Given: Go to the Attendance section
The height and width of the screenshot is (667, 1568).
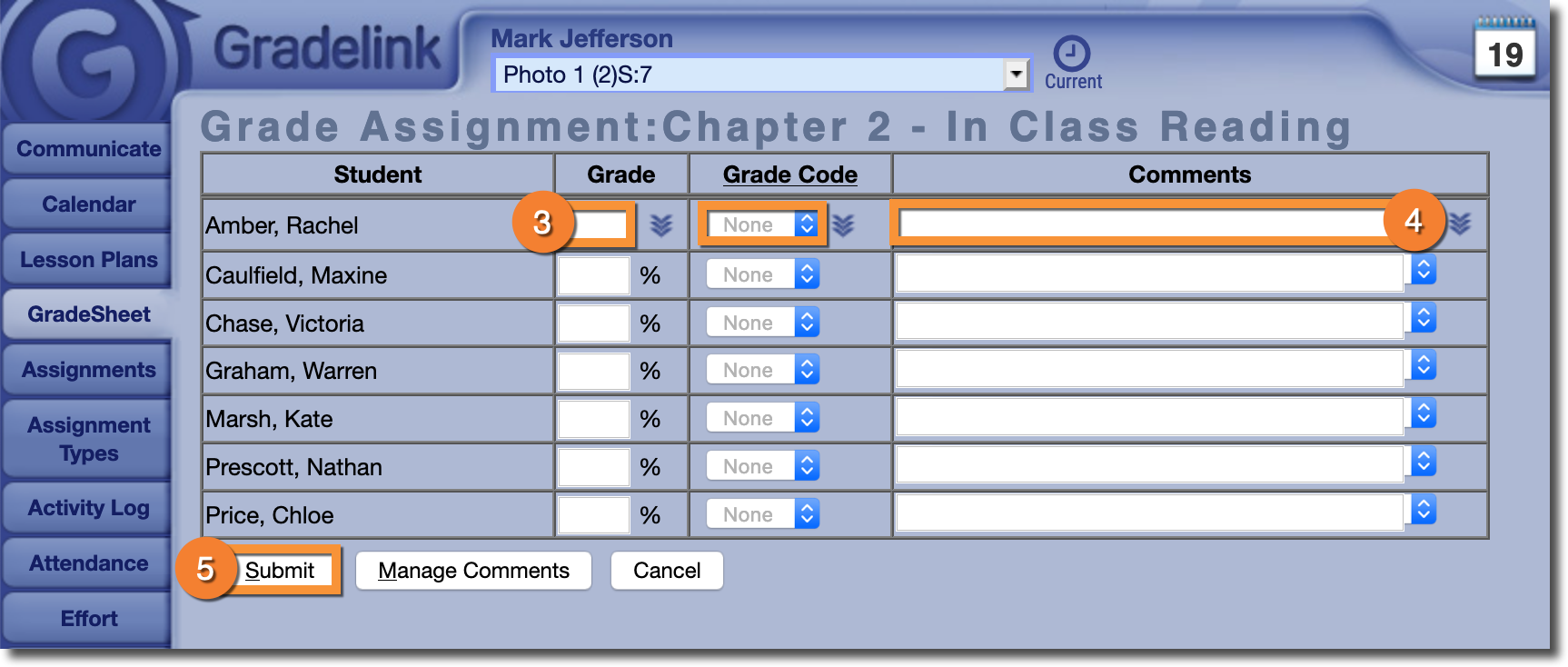Looking at the screenshot, I should (x=88, y=563).
